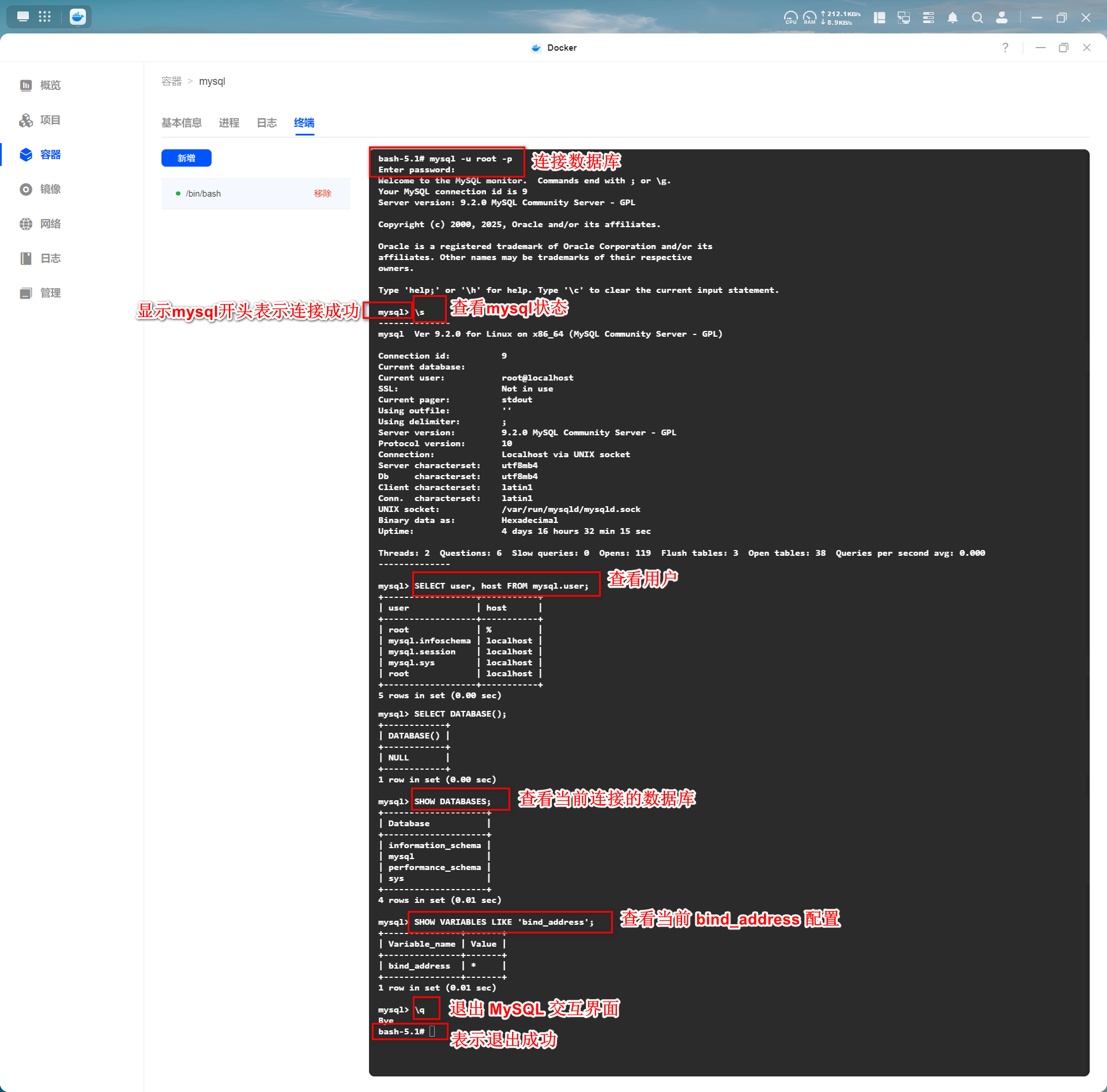Screen dimensions: 1107x1092
Task: Click 移除 to remove the /bin/bash session
Action: coord(323,194)
